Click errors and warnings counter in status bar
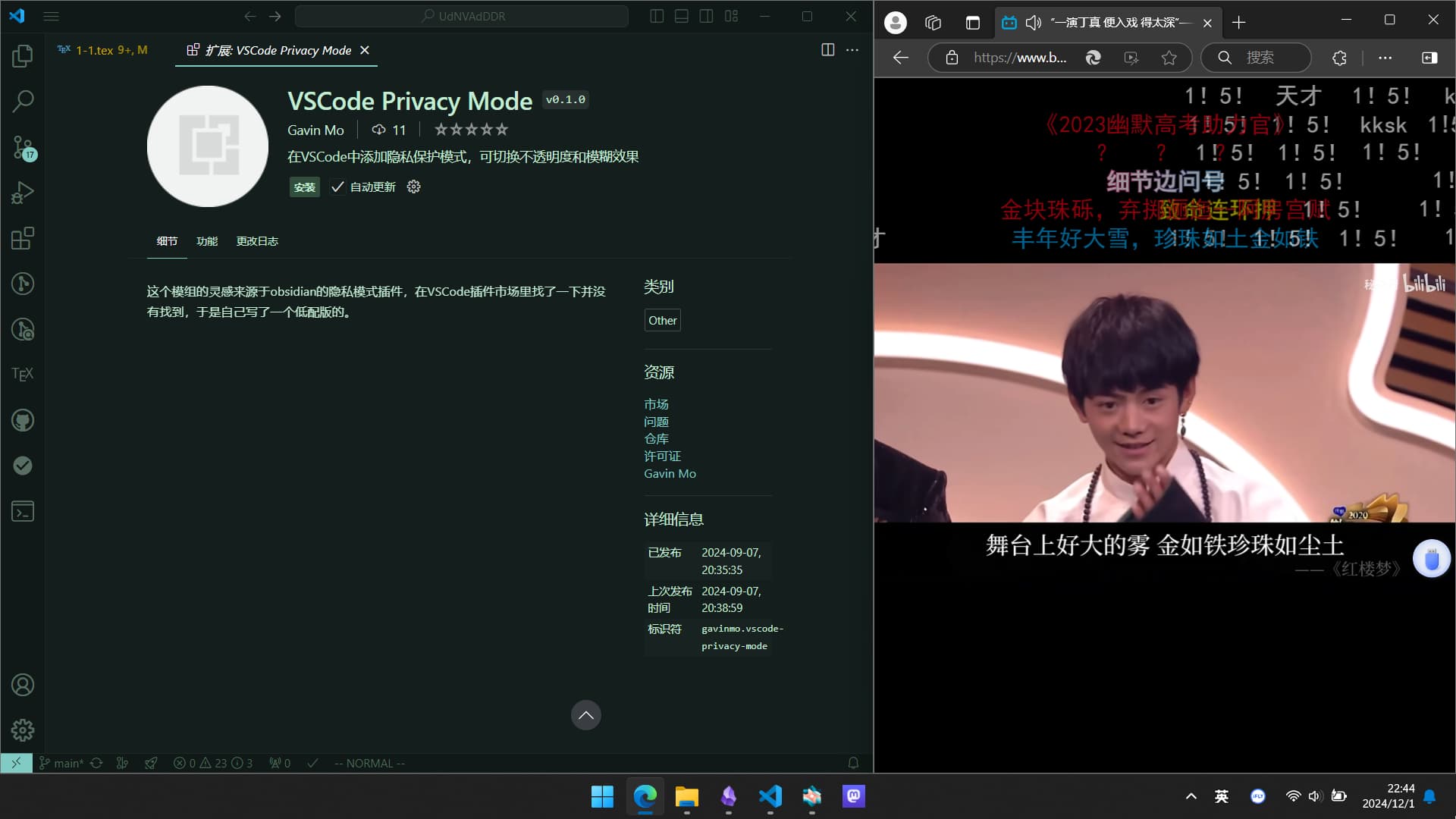This screenshot has width=1456, height=819. point(213,763)
